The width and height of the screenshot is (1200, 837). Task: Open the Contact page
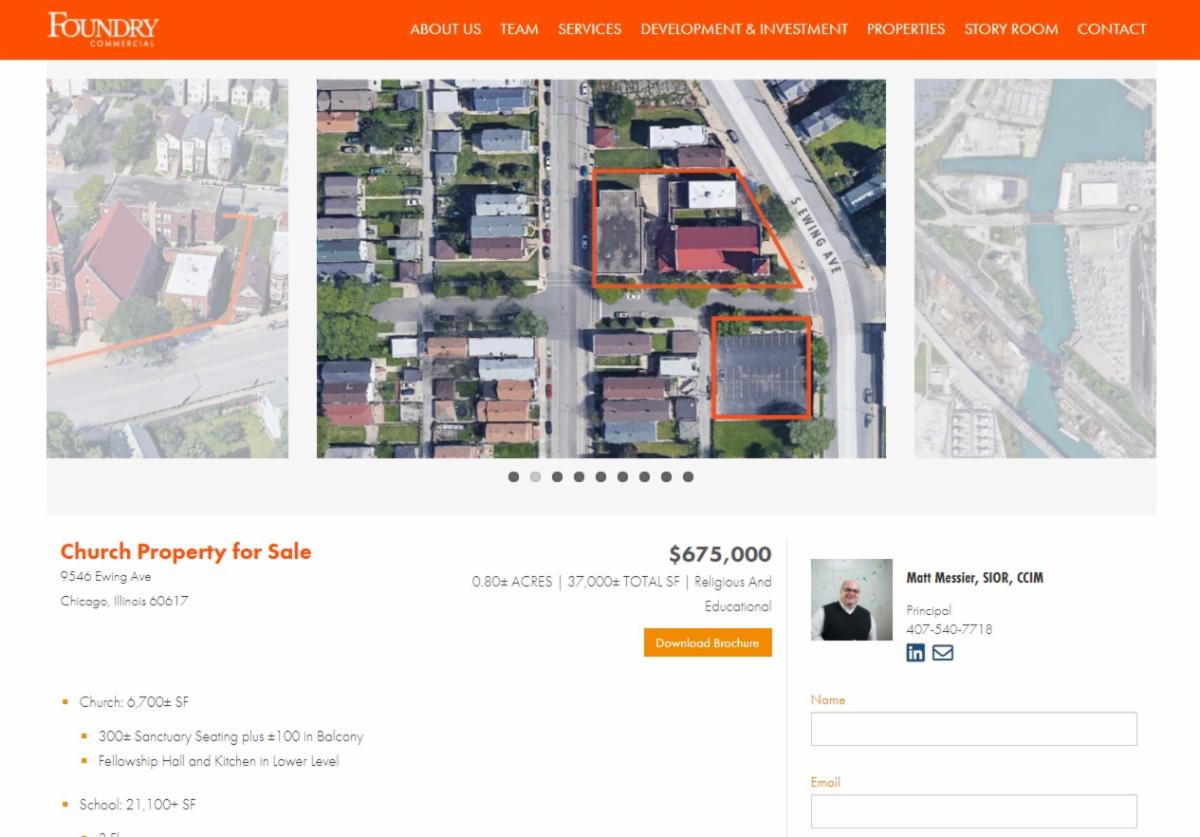(x=1112, y=29)
